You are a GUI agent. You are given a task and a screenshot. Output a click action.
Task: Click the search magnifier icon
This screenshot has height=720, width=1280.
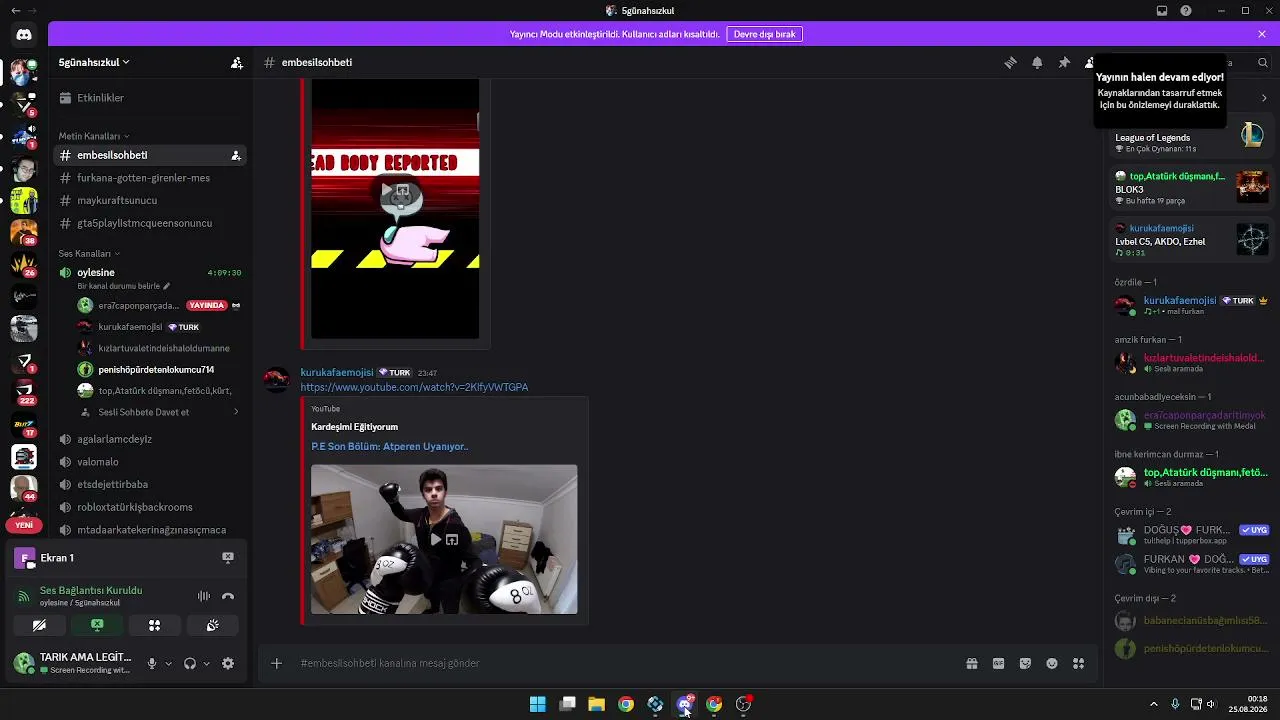pos(1263,62)
